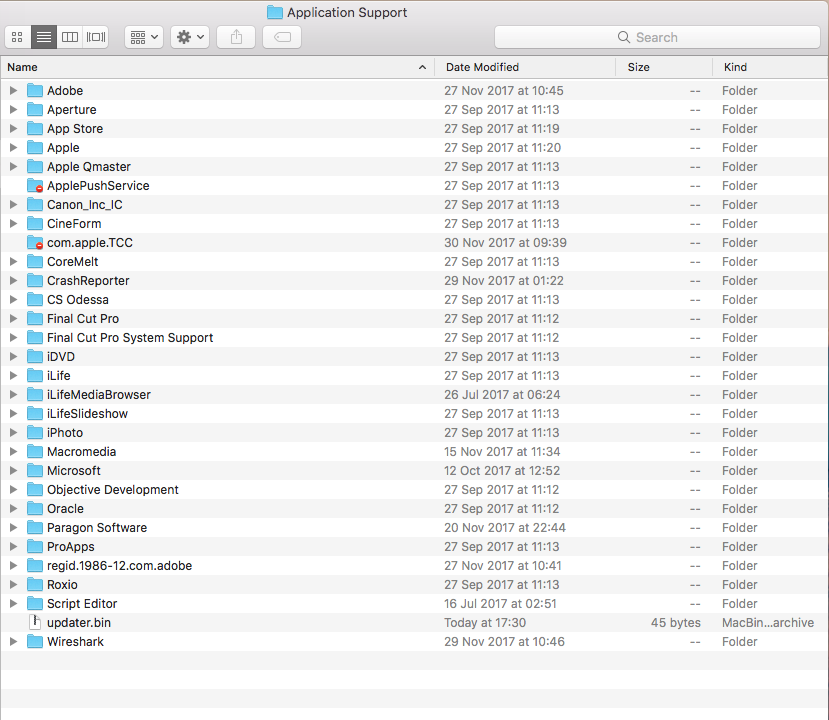The height and width of the screenshot is (720, 829).
Task: Expand the CineForm folder
Action: coord(13,224)
